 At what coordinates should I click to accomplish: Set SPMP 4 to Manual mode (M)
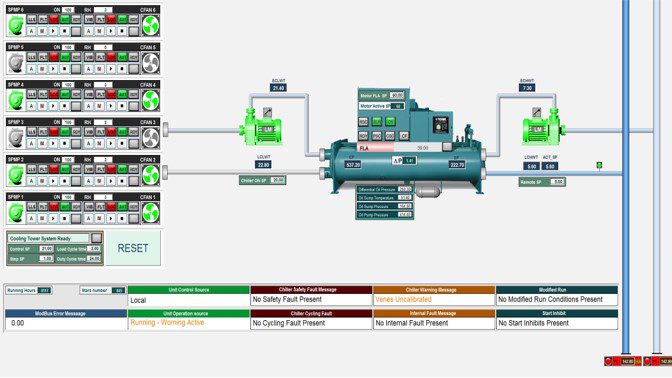(x=42, y=106)
